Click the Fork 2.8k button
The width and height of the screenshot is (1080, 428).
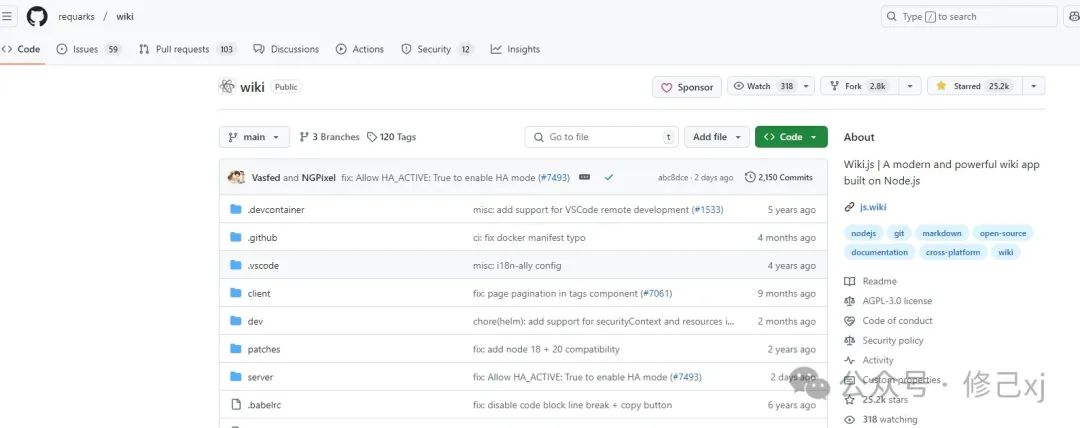[858, 86]
